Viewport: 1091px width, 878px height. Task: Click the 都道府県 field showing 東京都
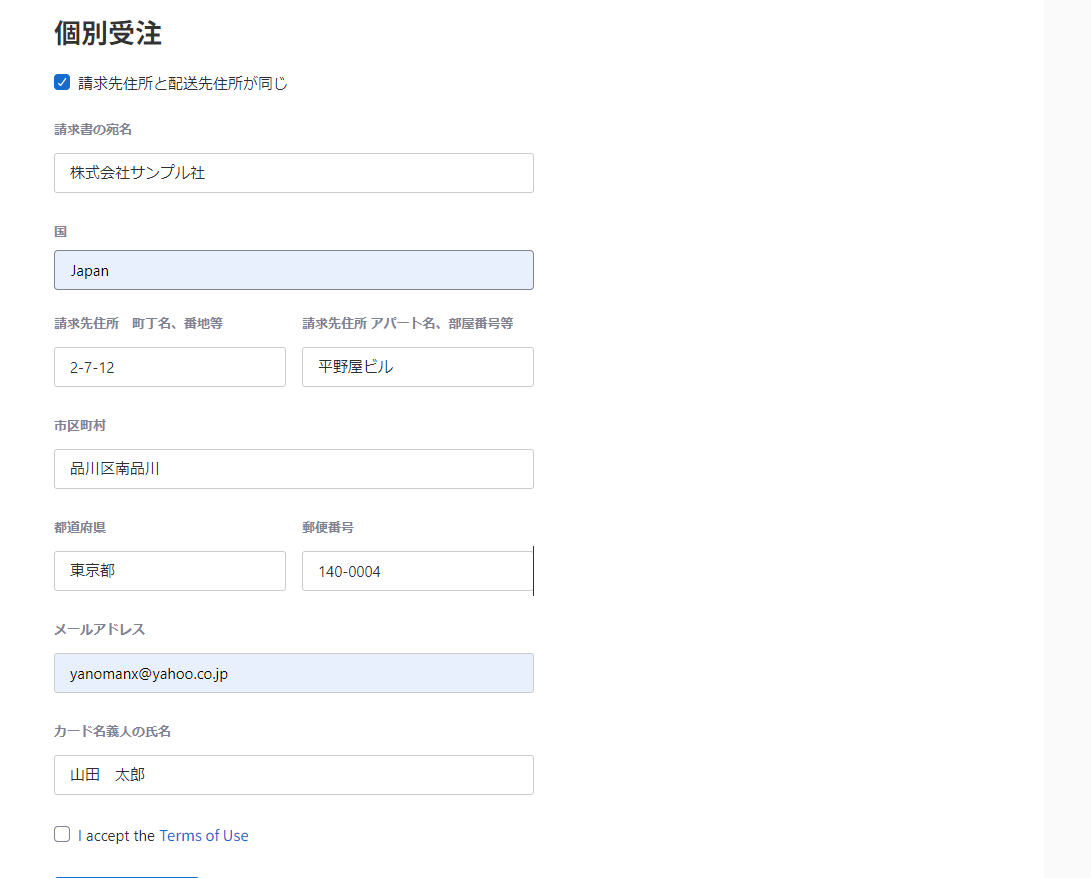click(x=169, y=571)
